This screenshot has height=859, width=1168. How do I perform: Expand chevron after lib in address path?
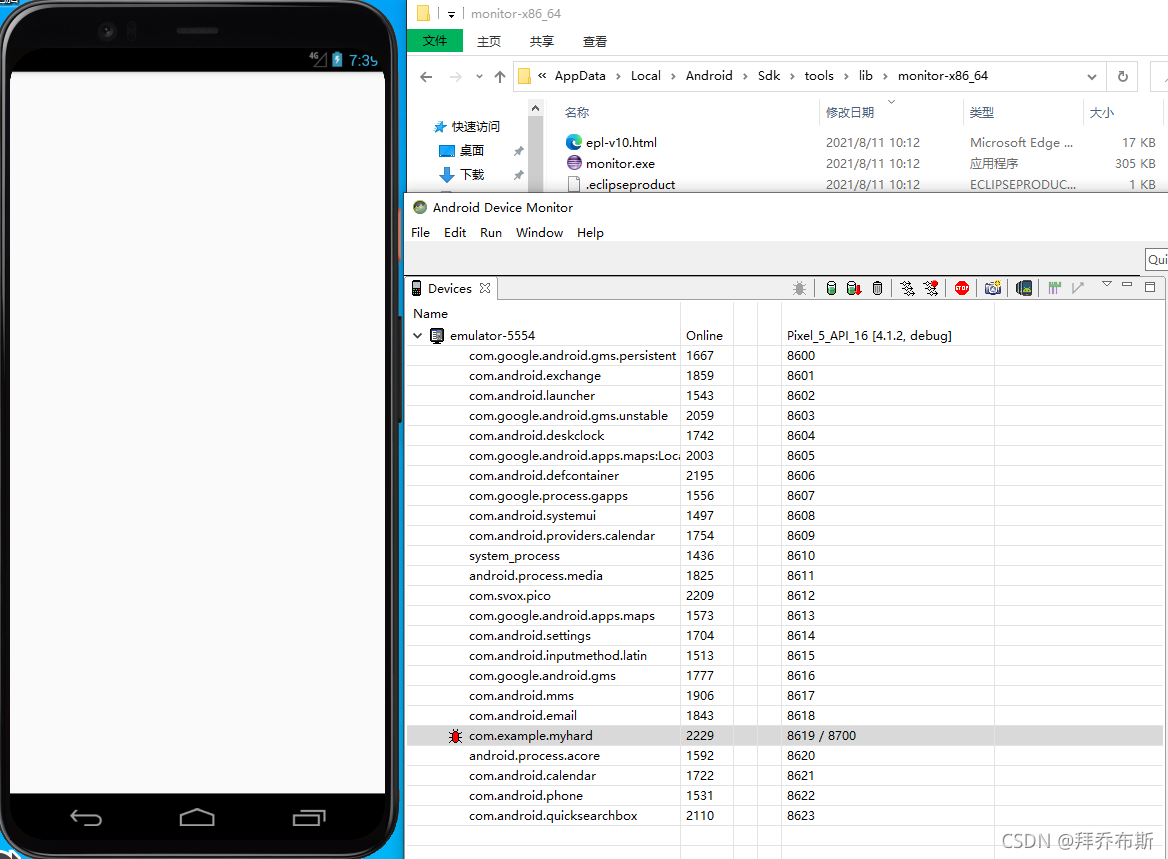click(885, 76)
